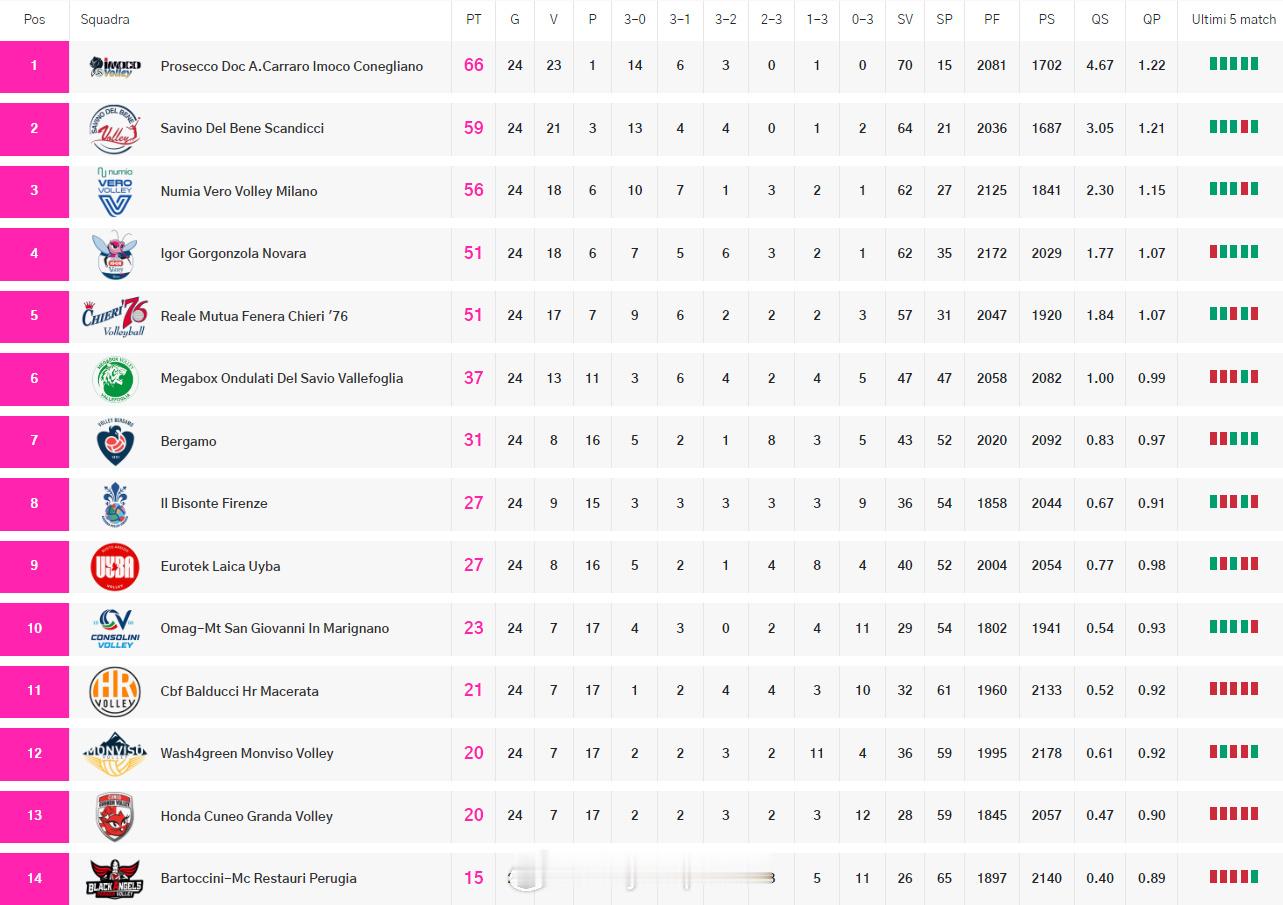Viewport: 1283px width, 905px height.
Task: Click the Imoco Volley Conegliano team logo
Action: coord(115,67)
